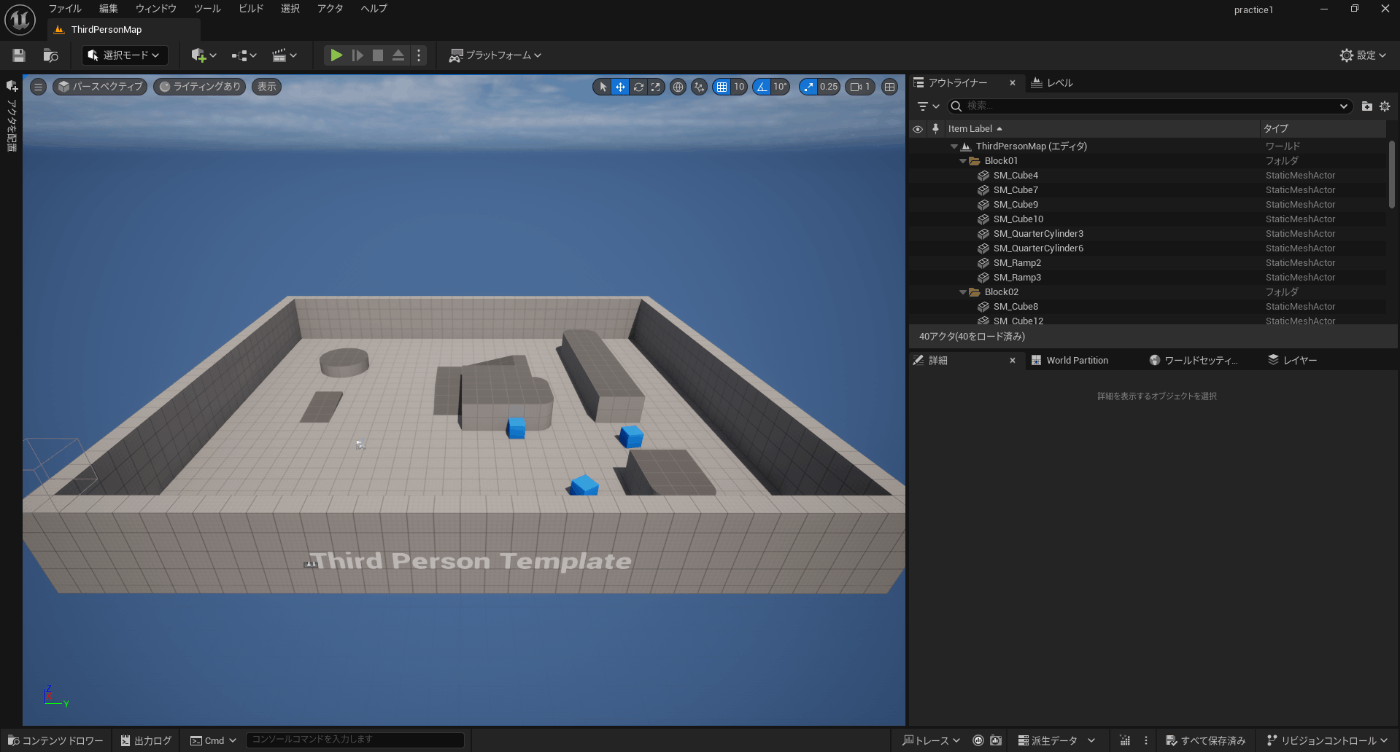This screenshot has height=752, width=1400.
Task: Collapse ThirdPersonMap (エディタ) world row
Action: (x=954, y=146)
